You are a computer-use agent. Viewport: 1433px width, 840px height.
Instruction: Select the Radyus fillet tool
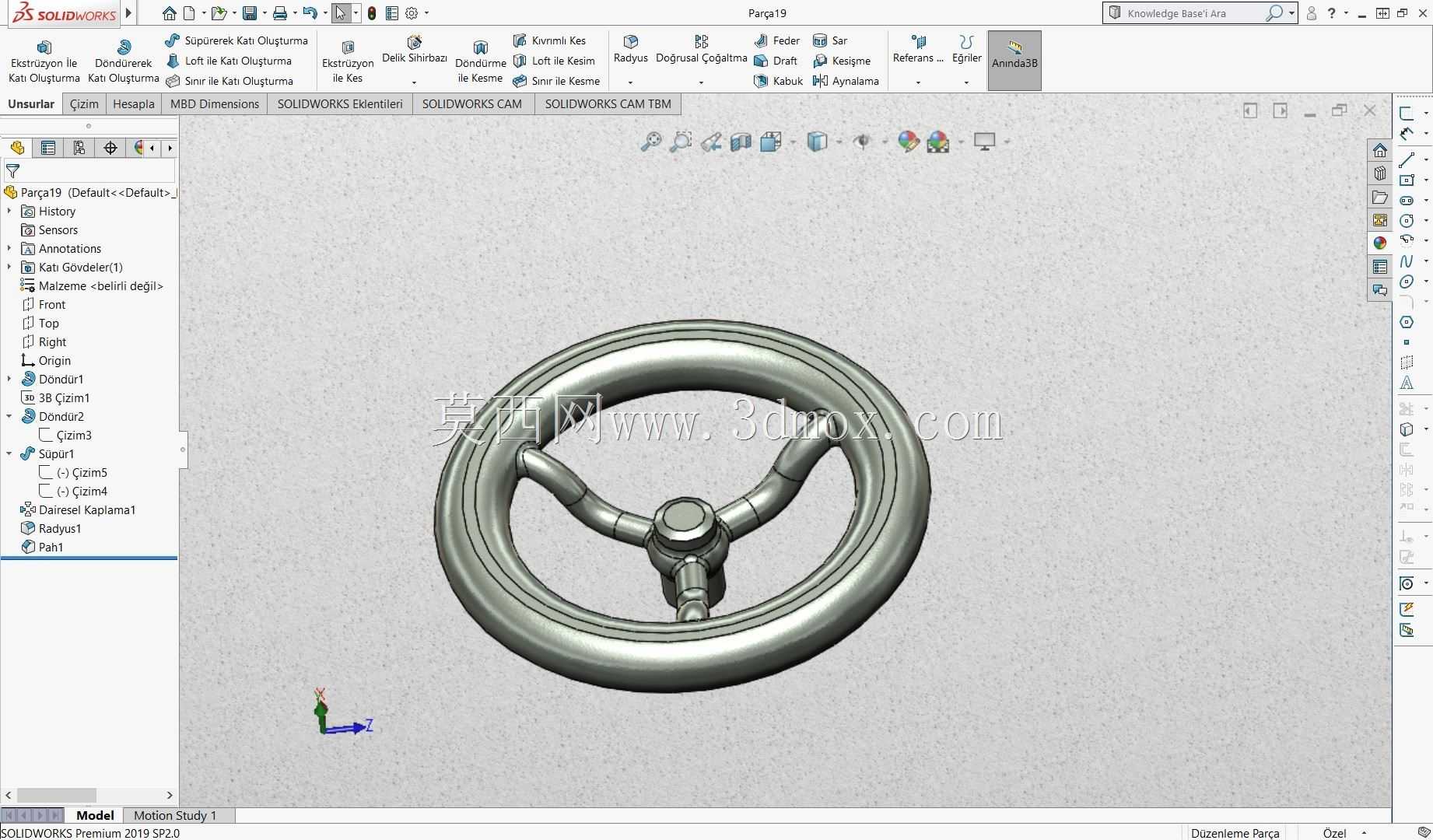(630, 50)
